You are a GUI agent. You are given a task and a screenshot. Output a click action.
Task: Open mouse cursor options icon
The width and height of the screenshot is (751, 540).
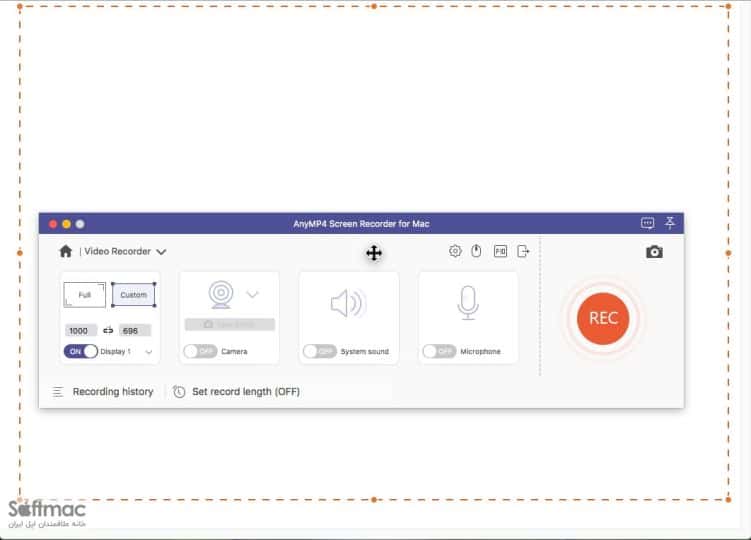(476, 251)
